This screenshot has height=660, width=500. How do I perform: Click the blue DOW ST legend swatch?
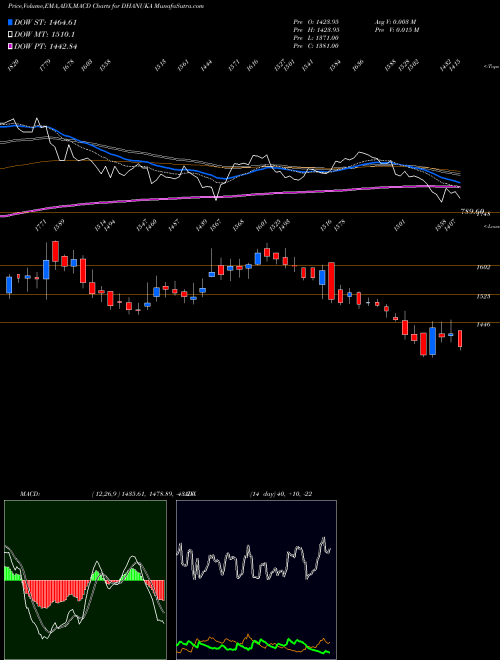pos(10,23)
